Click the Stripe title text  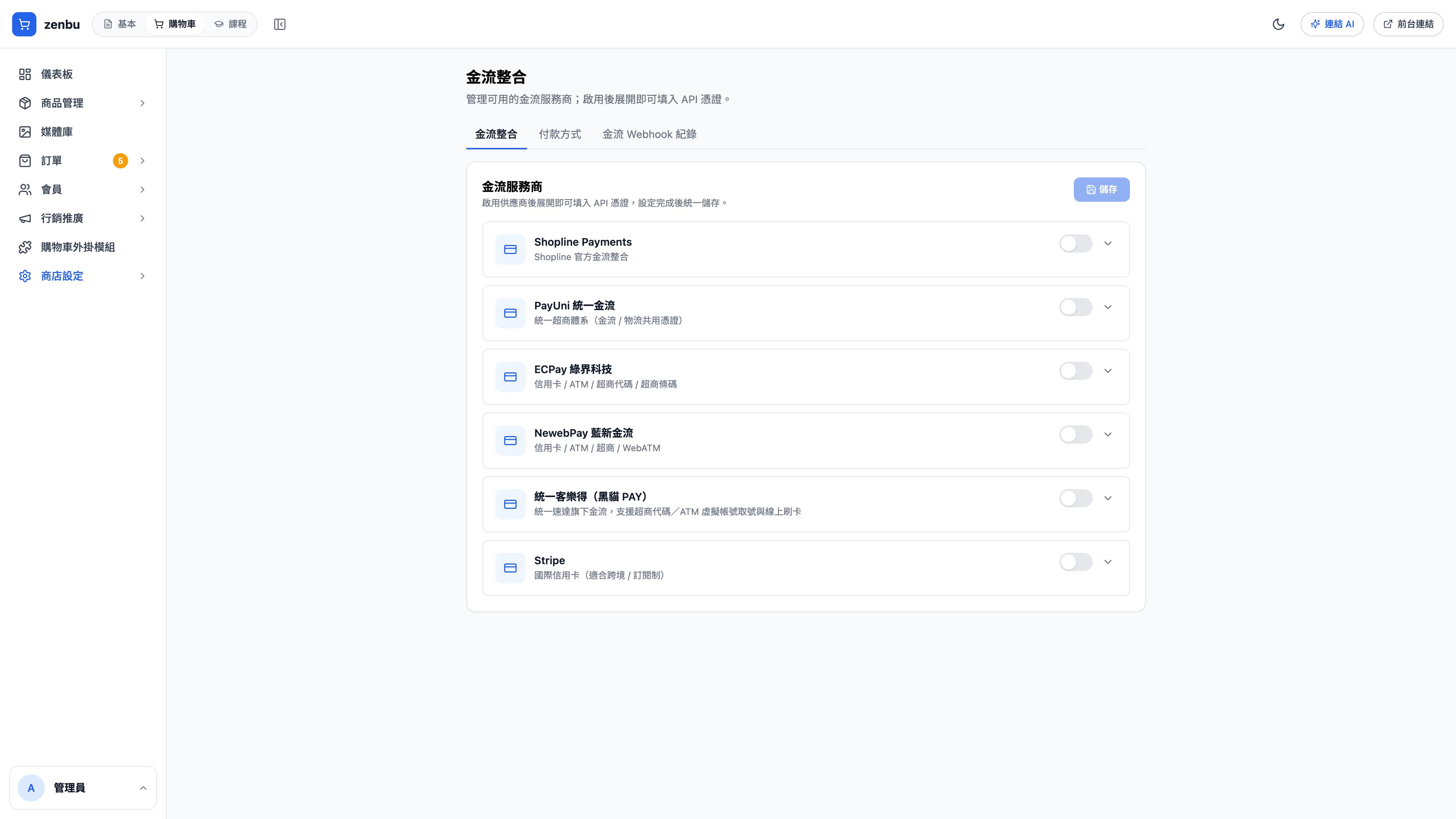[x=549, y=560]
